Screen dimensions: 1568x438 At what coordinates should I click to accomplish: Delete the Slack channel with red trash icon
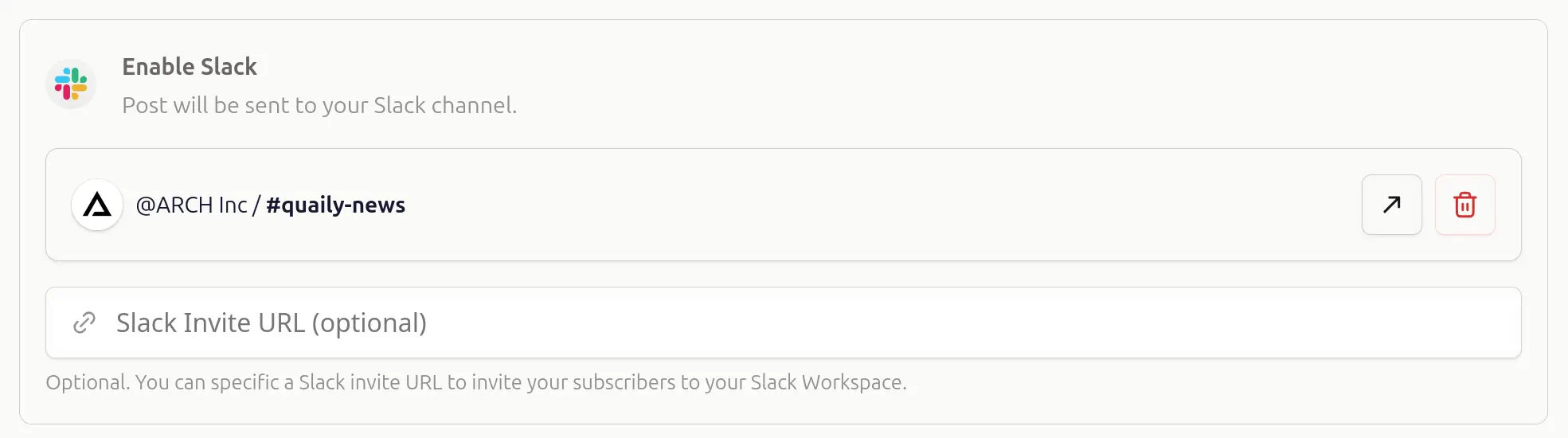pos(1464,205)
